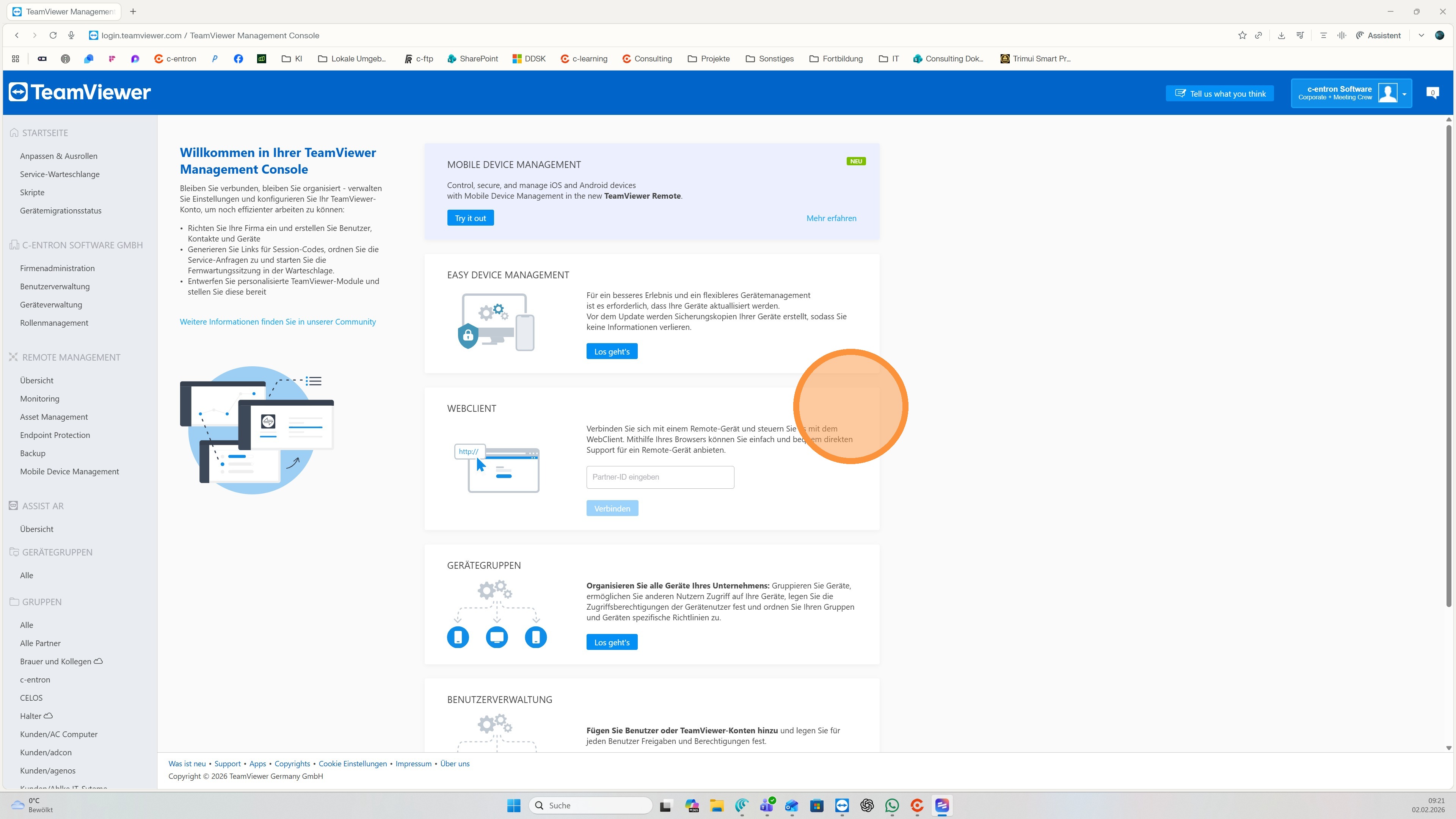This screenshot has height=819, width=1456.
Task: Click the TeamViewer logo in the header
Action: tap(80, 92)
